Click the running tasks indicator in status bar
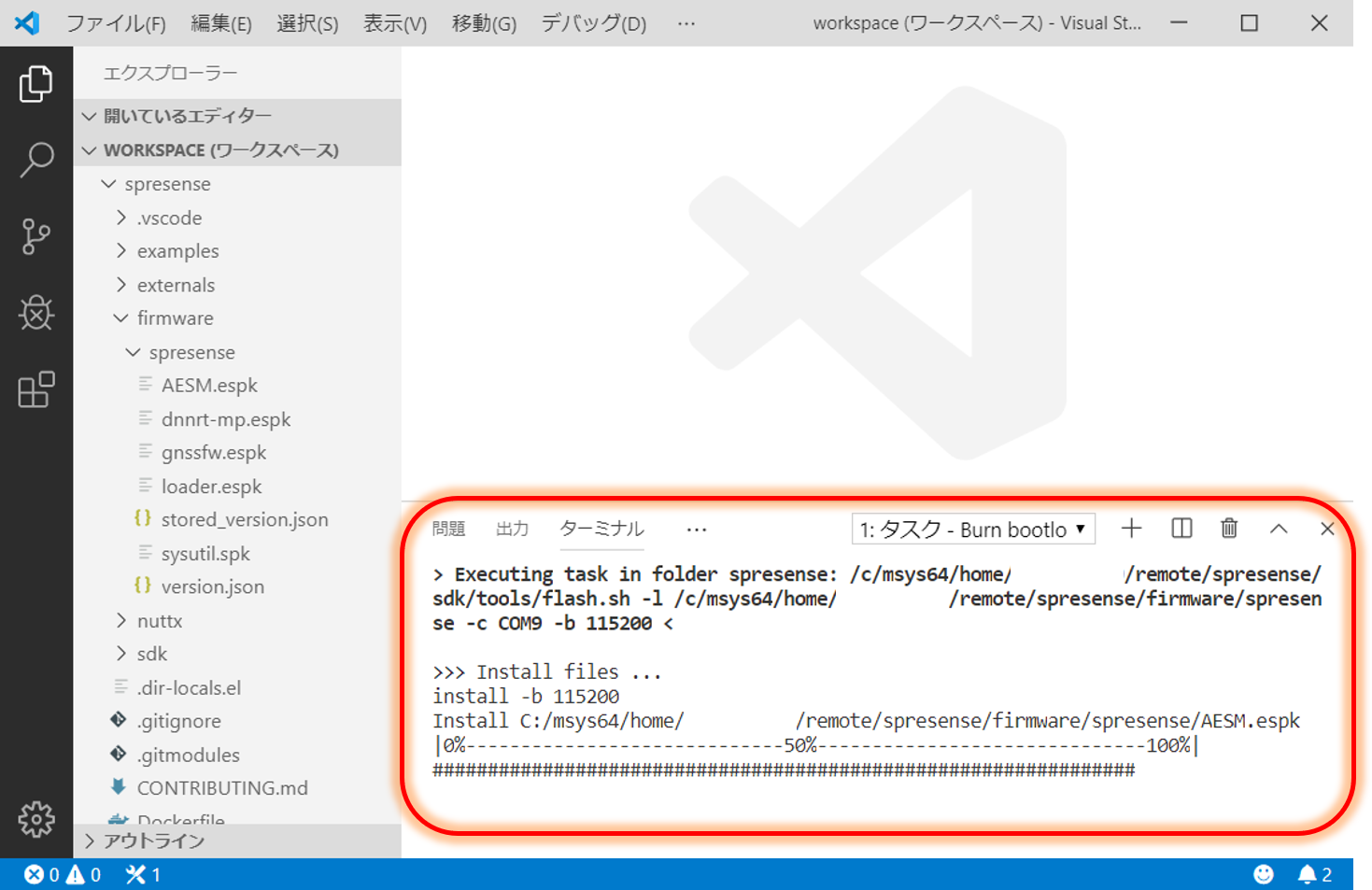Screen dimensions: 1372x890 coord(141,874)
